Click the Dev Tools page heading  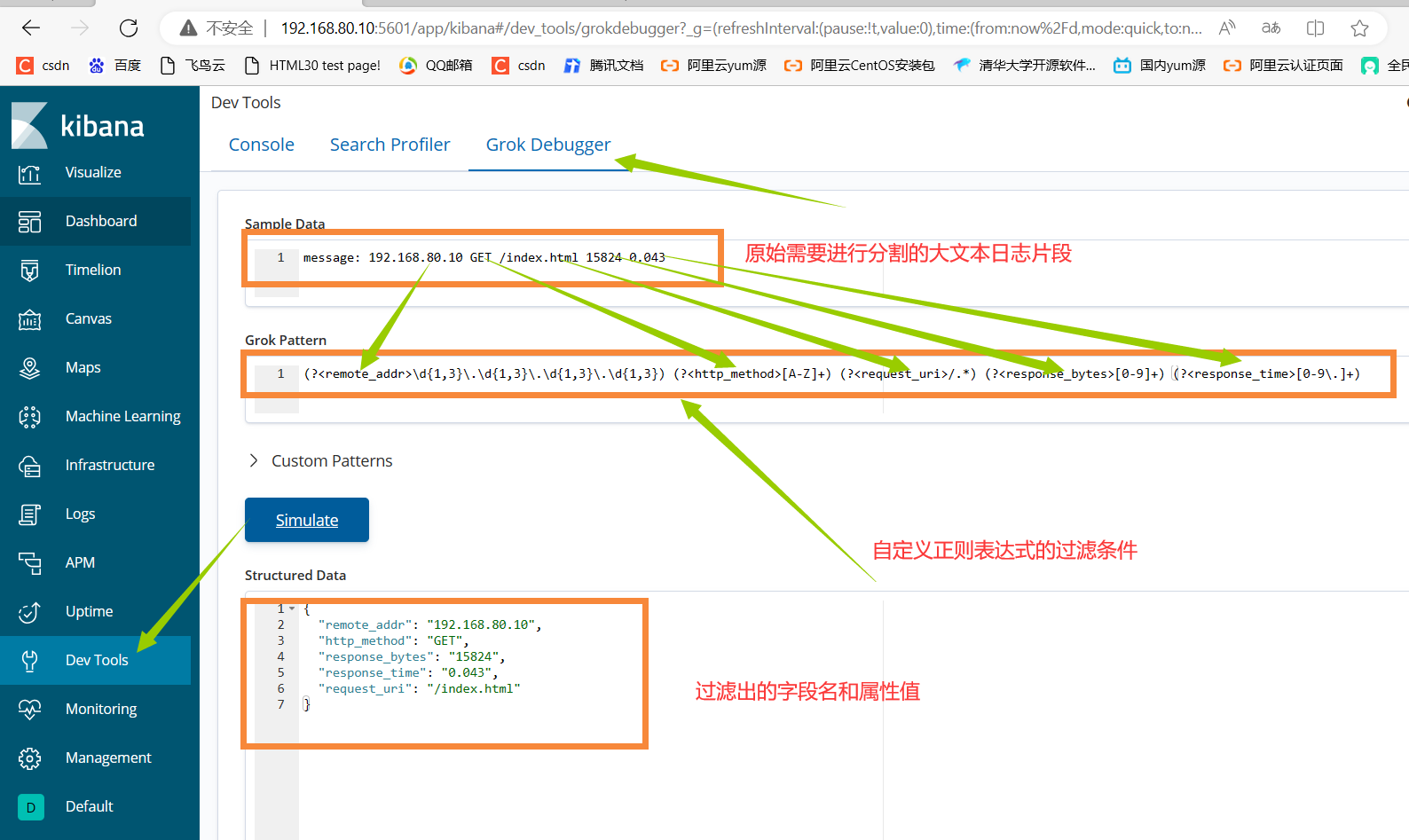click(246, 103)
